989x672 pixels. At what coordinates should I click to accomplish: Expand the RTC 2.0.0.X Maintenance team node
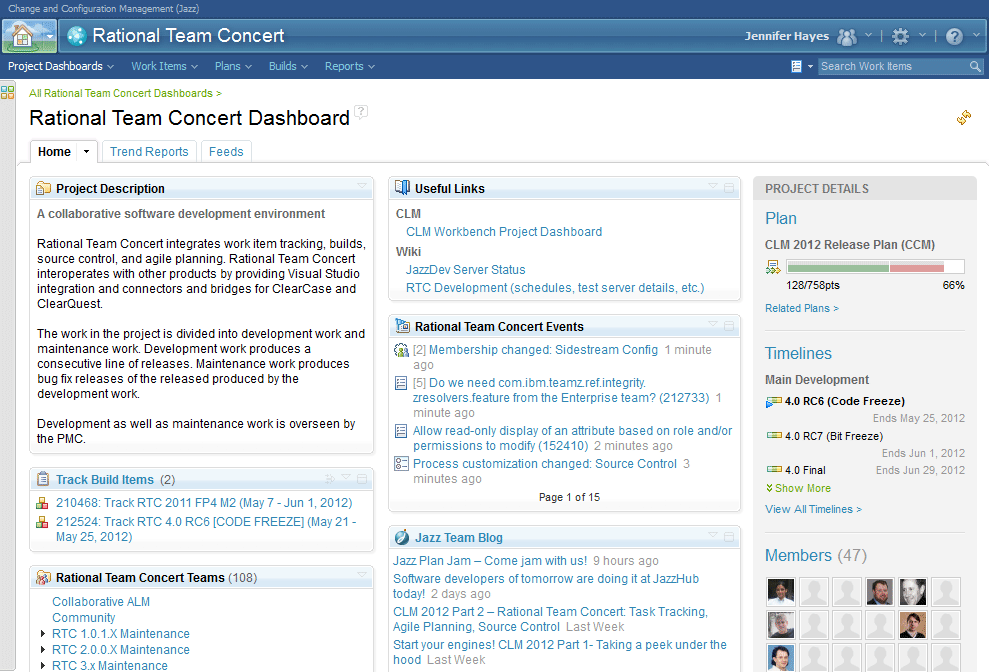[42, 649]
